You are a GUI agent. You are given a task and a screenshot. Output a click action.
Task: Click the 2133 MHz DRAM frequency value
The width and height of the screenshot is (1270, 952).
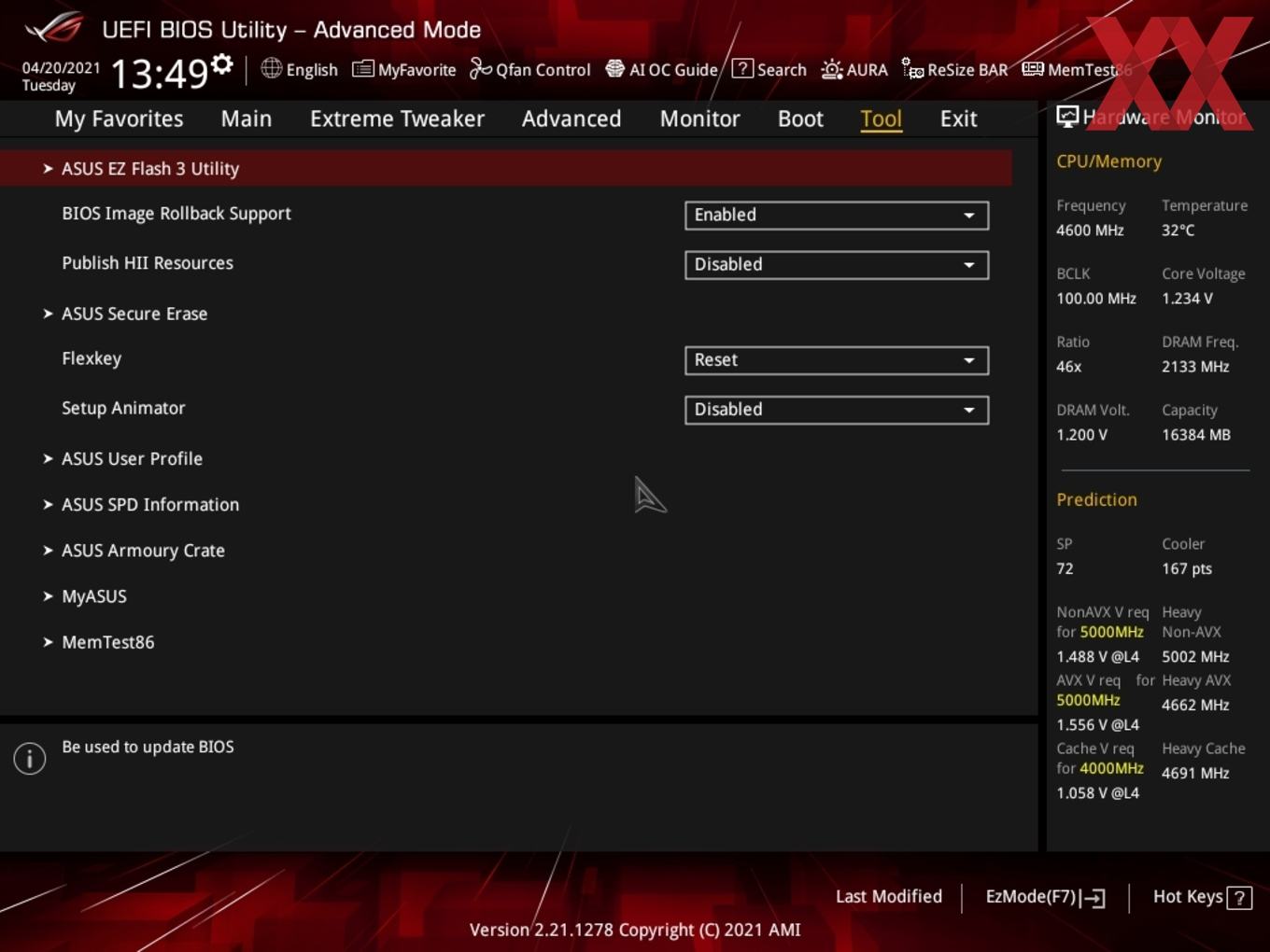pyautogui.click(x=1195, y=367)
